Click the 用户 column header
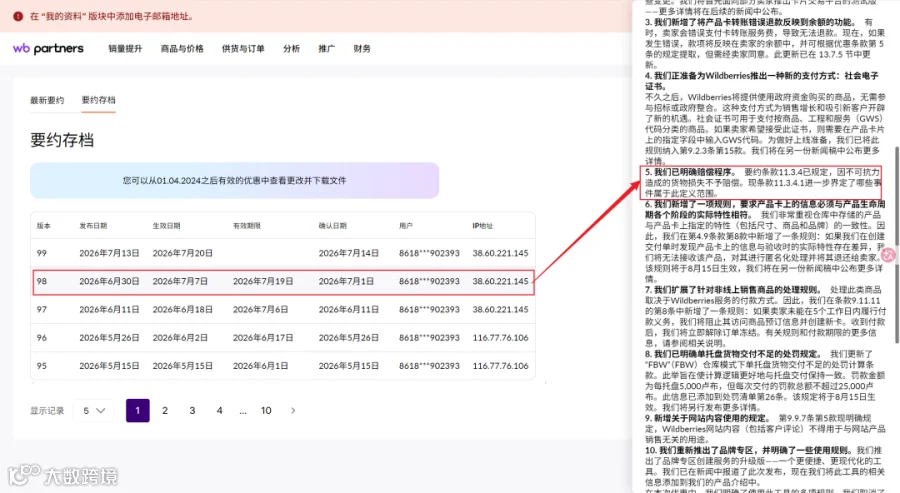 [x=406, y=226]
